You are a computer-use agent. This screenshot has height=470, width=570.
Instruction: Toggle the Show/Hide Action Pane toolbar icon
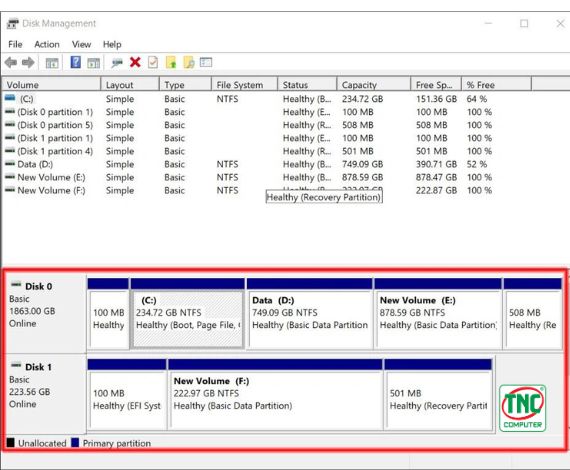pos(94,63)
